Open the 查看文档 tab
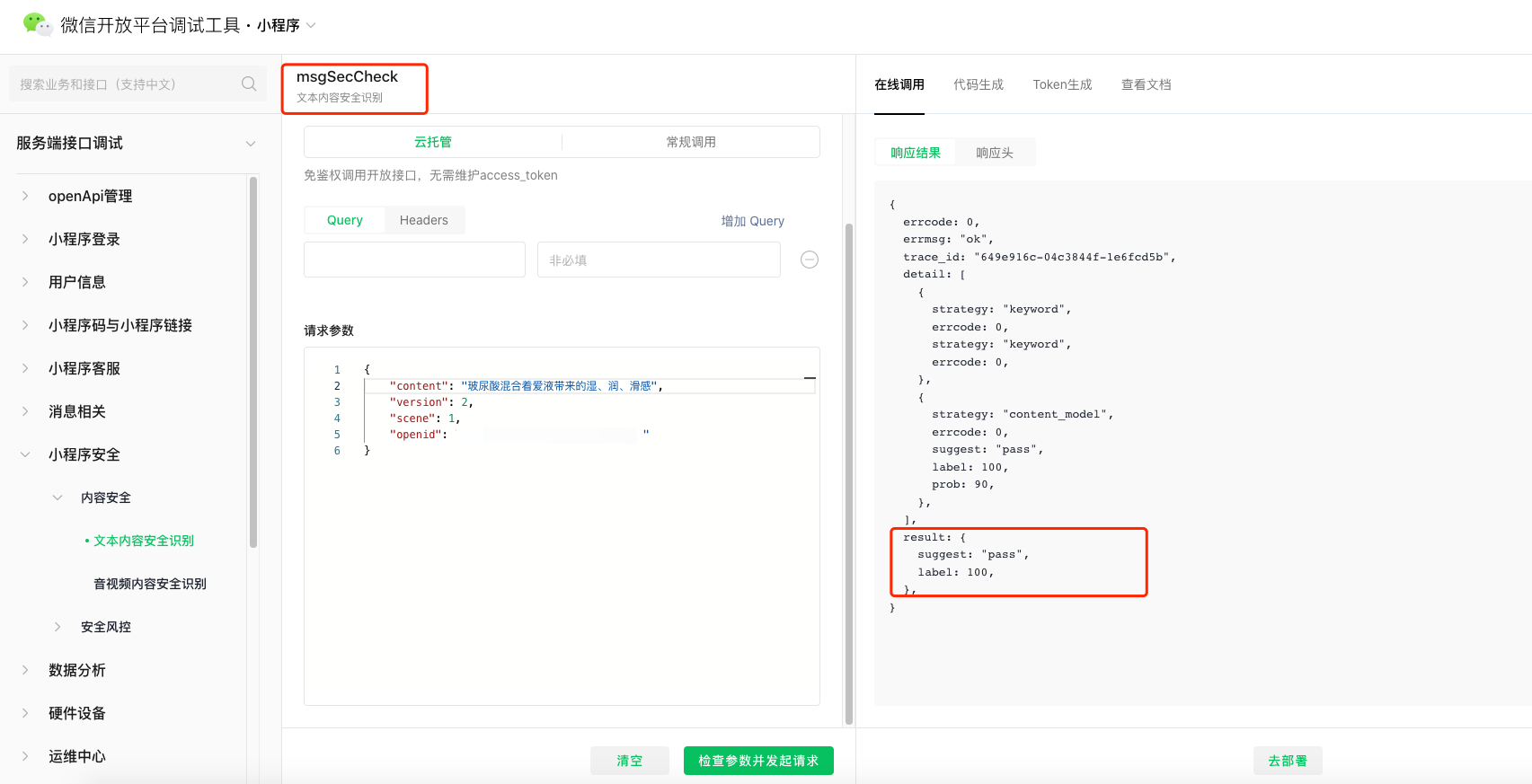 pyautogui.click(x=1147, y=84)
